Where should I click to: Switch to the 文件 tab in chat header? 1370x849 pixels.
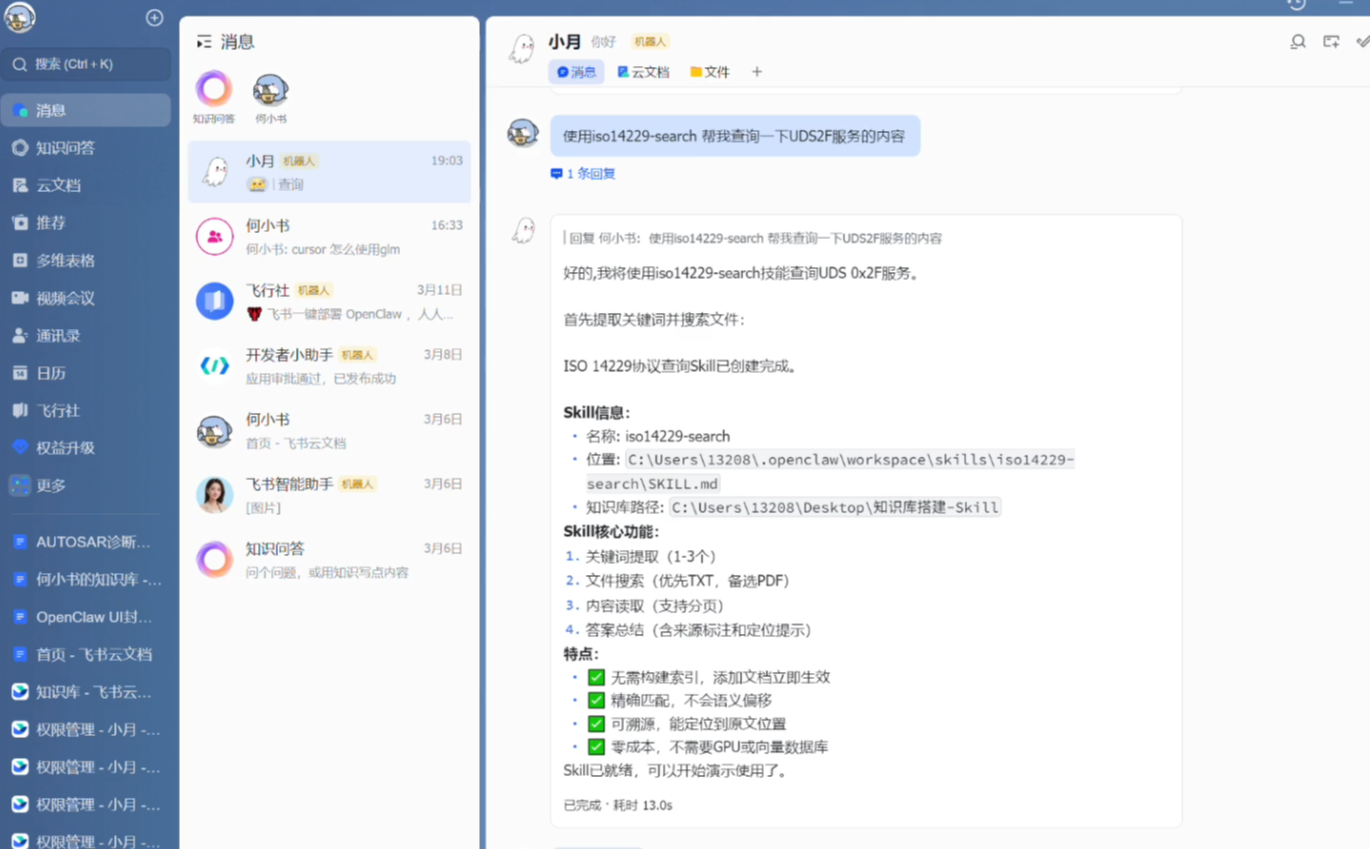[710, 71]
